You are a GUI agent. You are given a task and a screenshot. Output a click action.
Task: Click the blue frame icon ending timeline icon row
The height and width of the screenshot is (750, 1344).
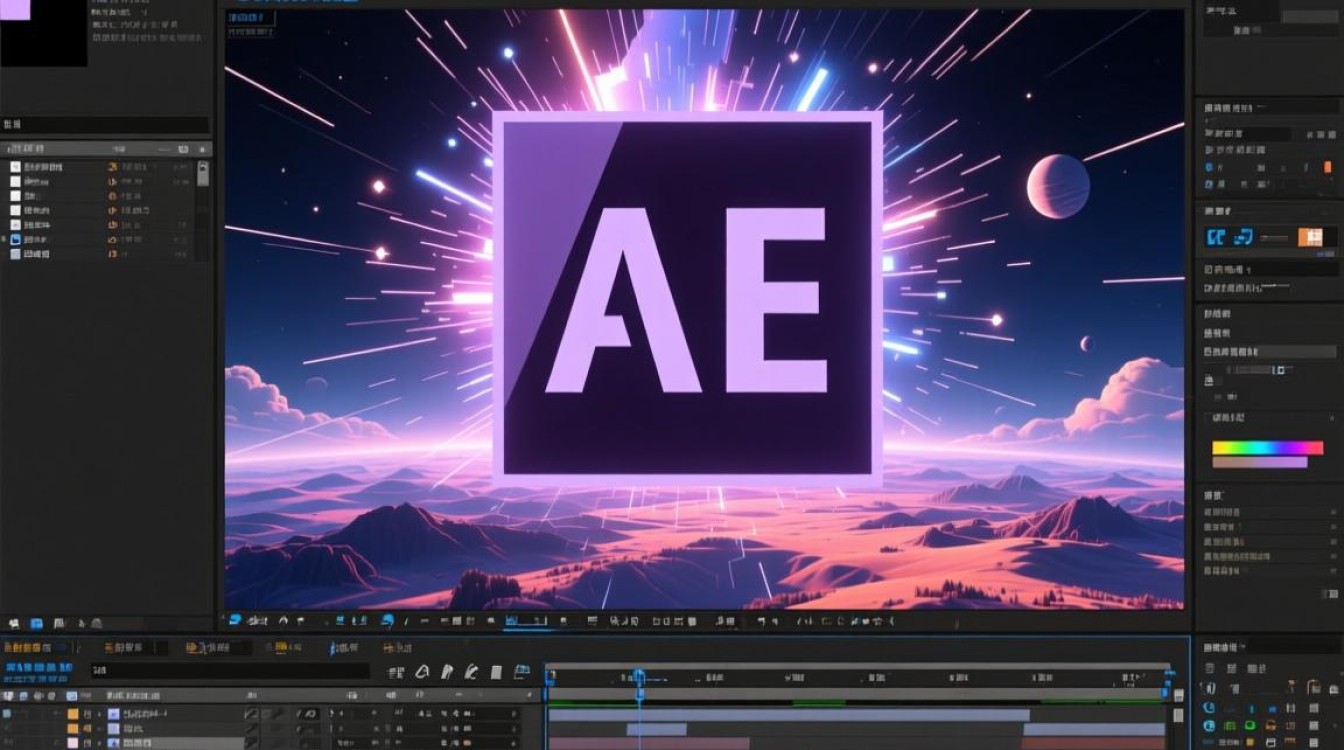point(521,672)
